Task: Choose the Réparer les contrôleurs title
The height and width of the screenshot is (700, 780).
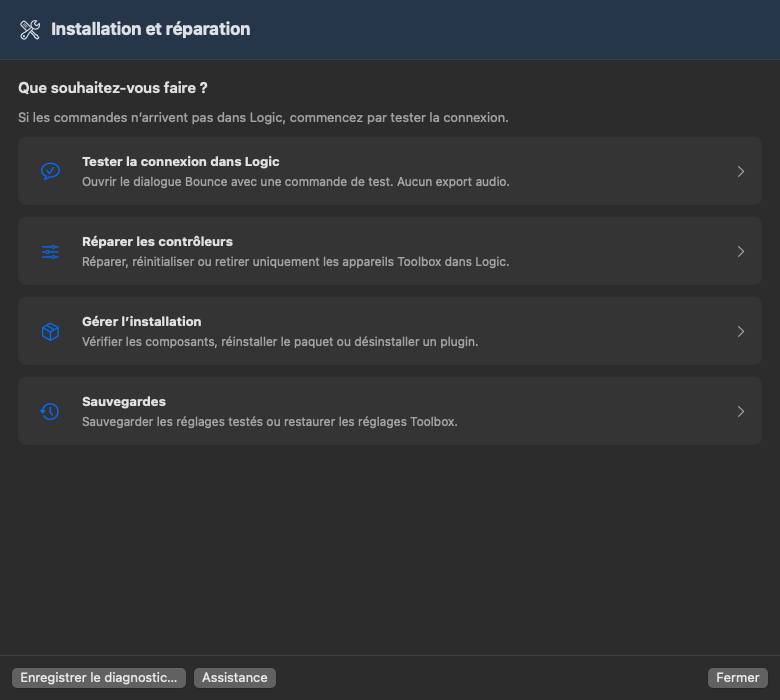Action: 157,242
